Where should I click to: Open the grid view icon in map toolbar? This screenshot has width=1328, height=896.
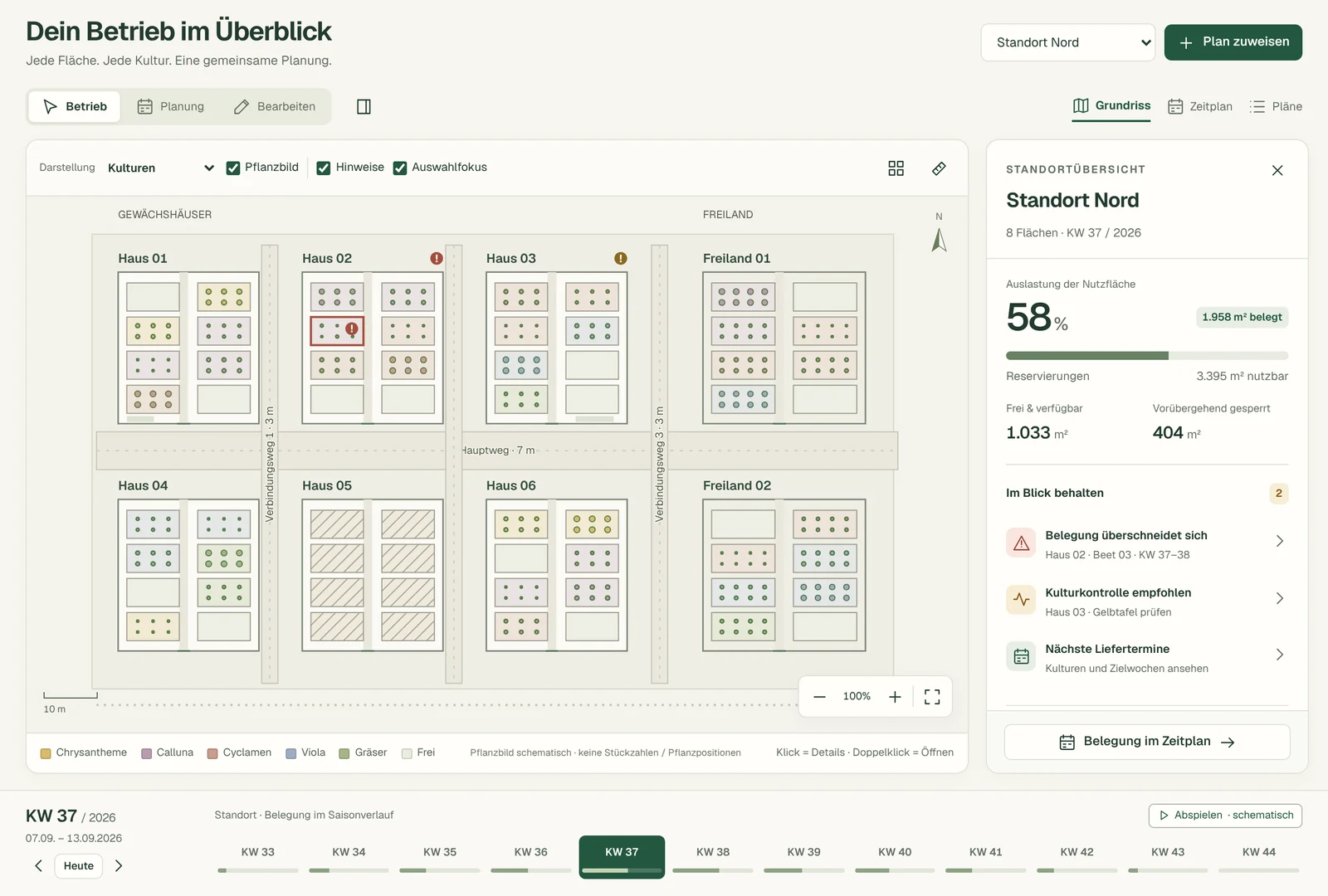(896, 168)
